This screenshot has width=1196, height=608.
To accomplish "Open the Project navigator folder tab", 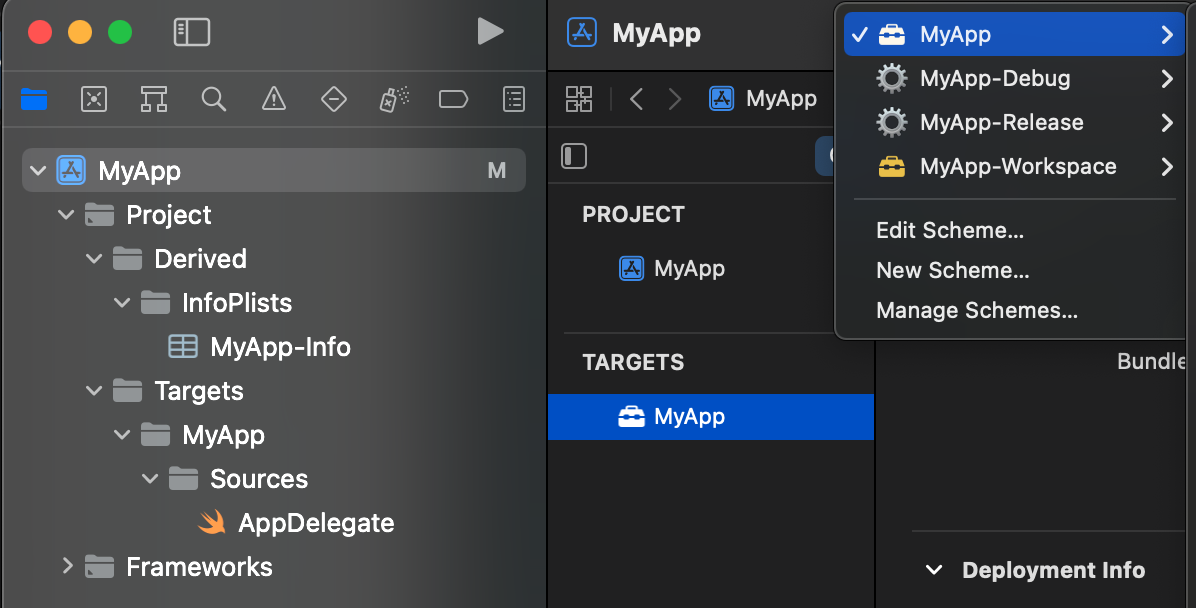I will 34,99.
